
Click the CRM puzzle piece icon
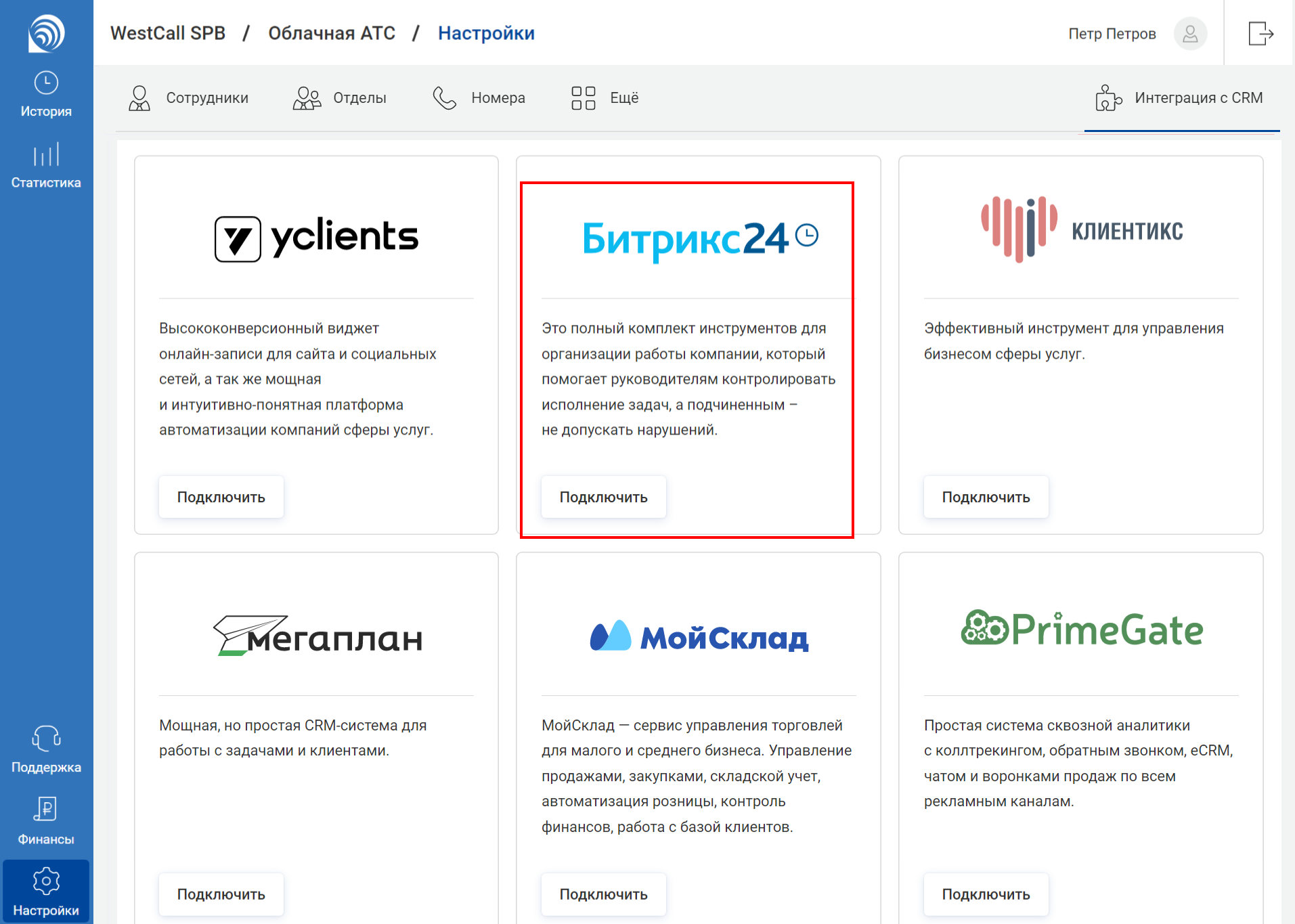point(1108,98)
